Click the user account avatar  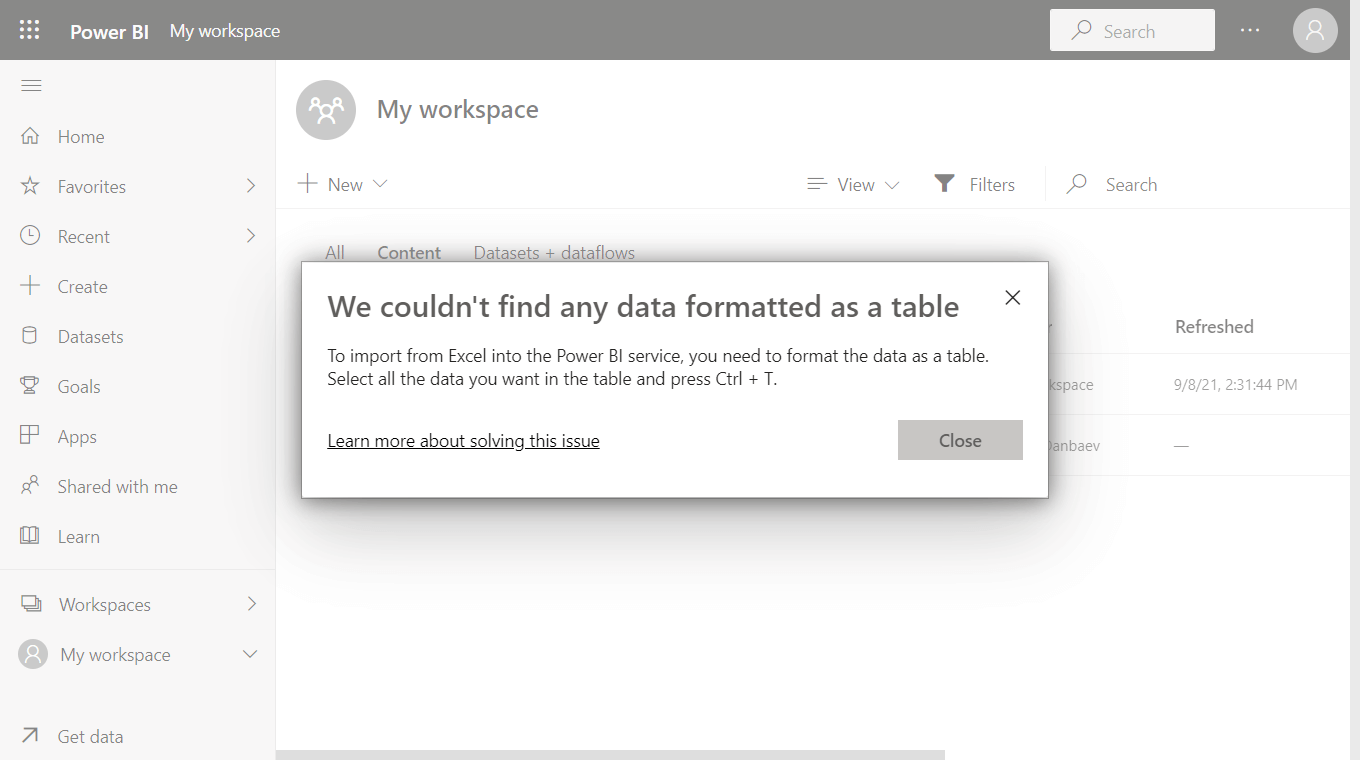coord(1315,30)
